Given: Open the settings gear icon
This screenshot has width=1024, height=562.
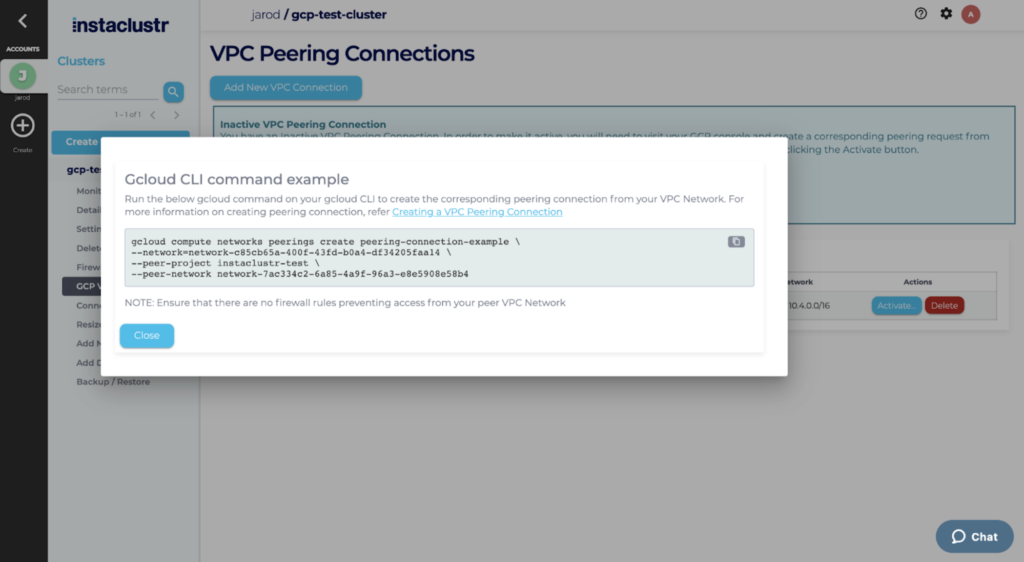Looking at the screenshot, I should click(x=946, y=14).
